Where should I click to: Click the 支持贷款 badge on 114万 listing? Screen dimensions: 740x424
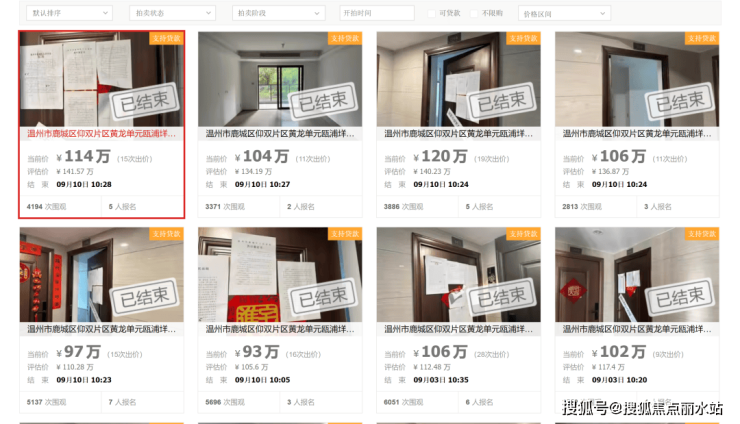pyautogui.click(x=166, y=38)
